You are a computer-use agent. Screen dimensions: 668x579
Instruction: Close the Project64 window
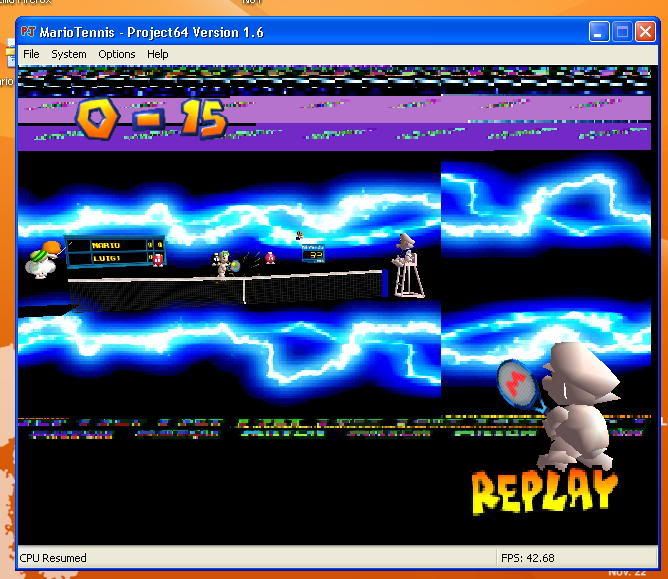(645, 32)
